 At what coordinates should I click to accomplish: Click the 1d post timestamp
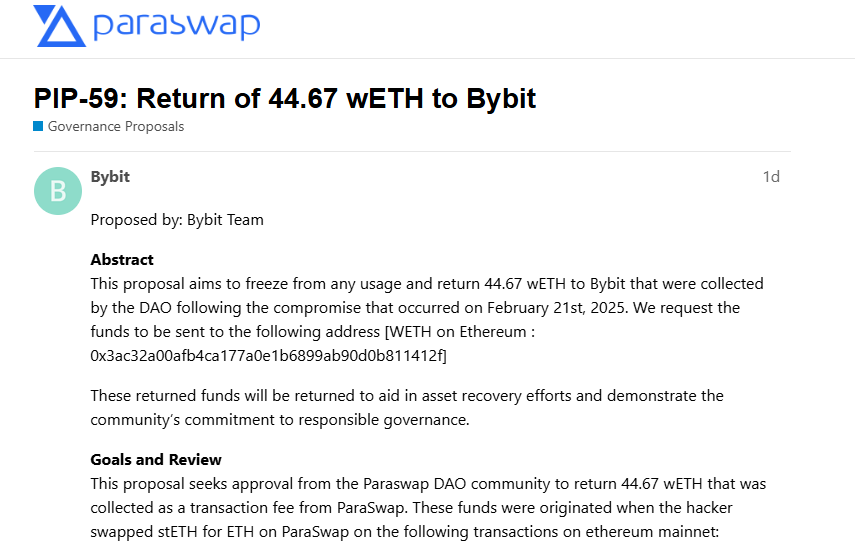[x=771, y=177]
